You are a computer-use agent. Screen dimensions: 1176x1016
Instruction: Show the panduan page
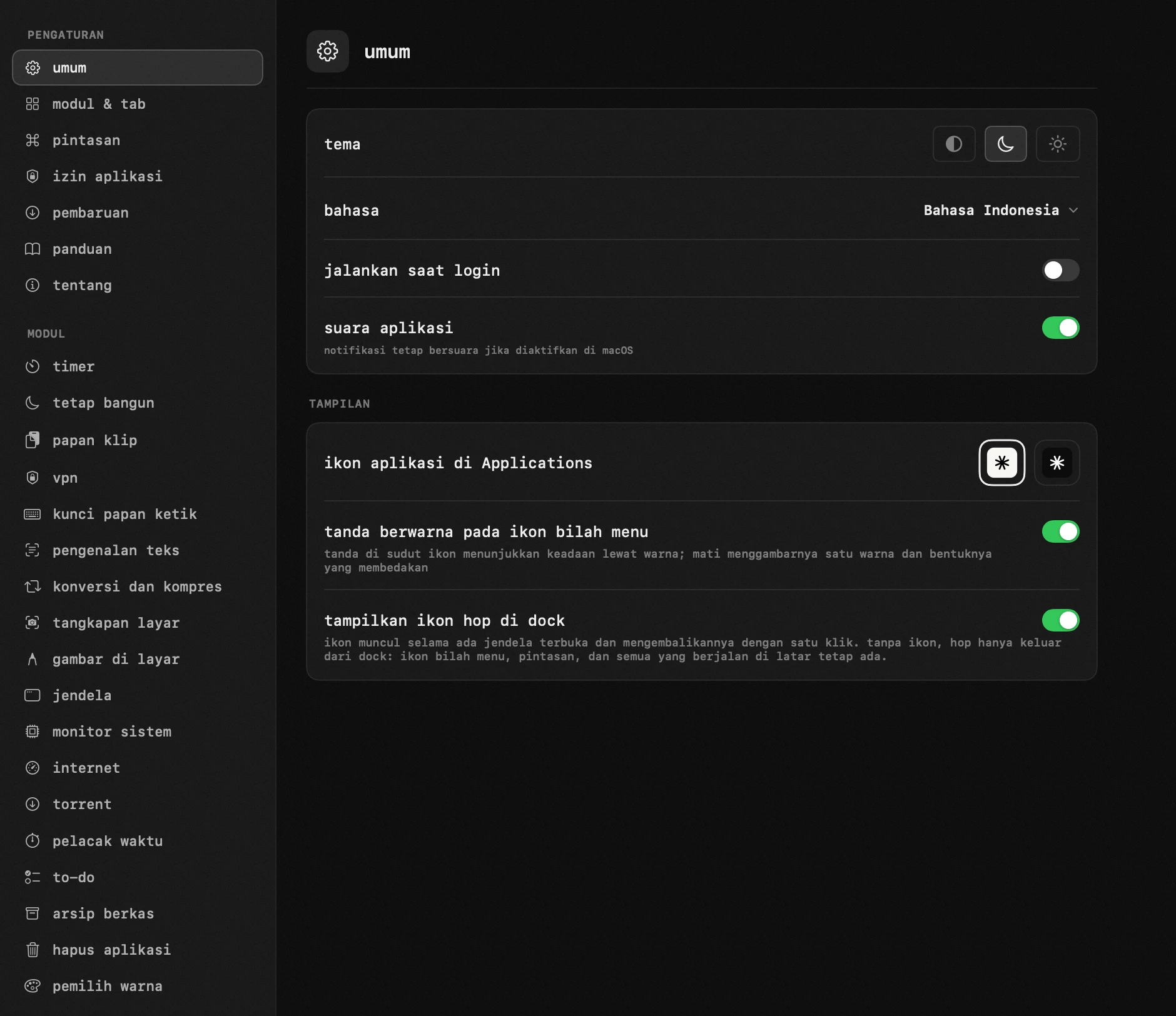click(x=138, y=249)
